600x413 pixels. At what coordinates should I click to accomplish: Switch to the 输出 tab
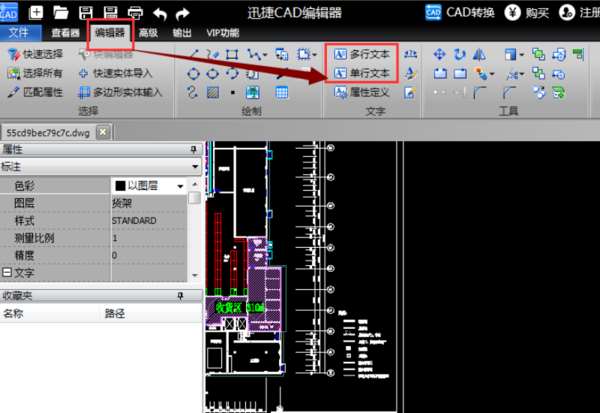click(182, 33)
